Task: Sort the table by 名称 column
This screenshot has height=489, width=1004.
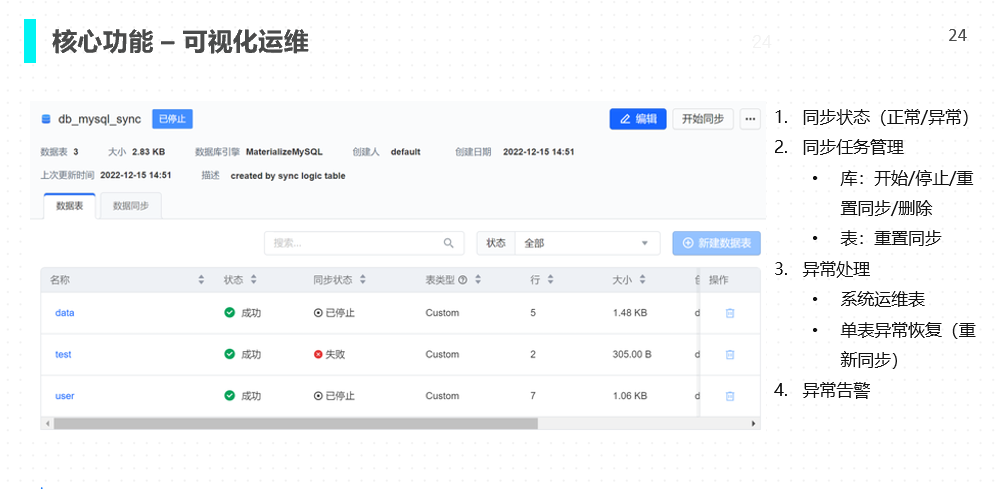Action: click(x=201, y=280)
